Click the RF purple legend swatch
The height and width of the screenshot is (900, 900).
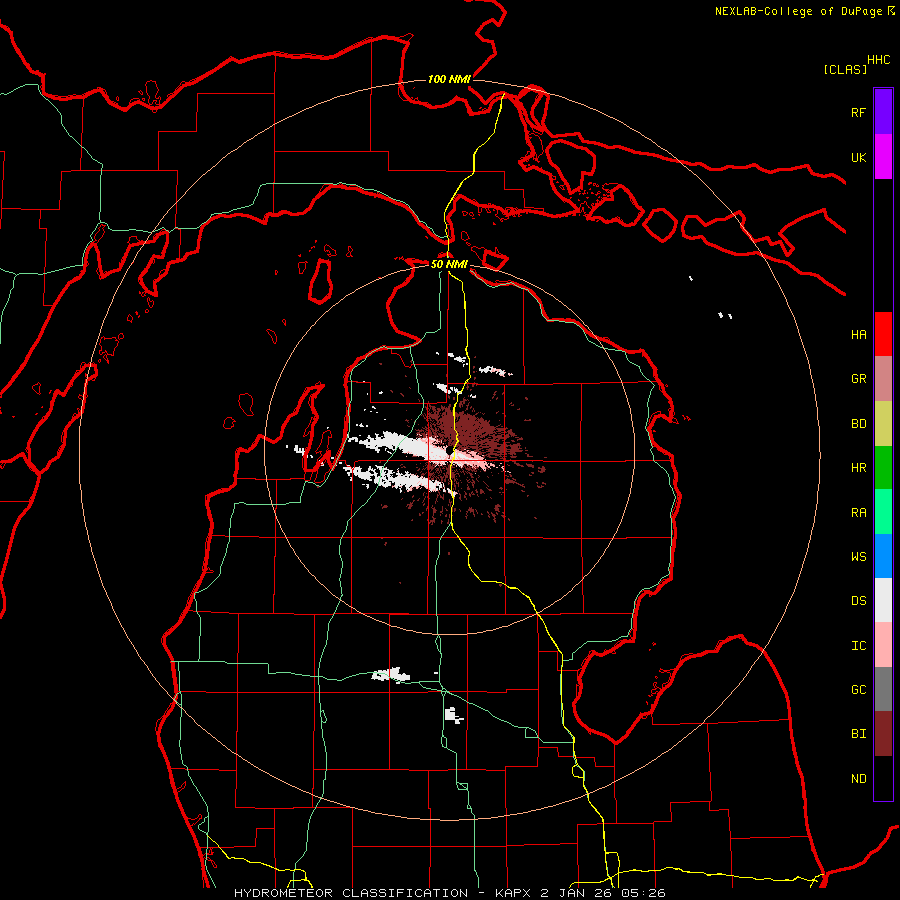883,112
